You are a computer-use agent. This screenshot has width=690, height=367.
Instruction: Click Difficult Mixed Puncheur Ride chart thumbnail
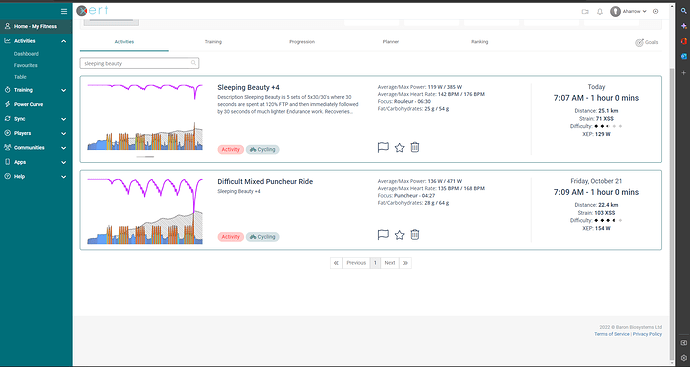pos(145,211)
